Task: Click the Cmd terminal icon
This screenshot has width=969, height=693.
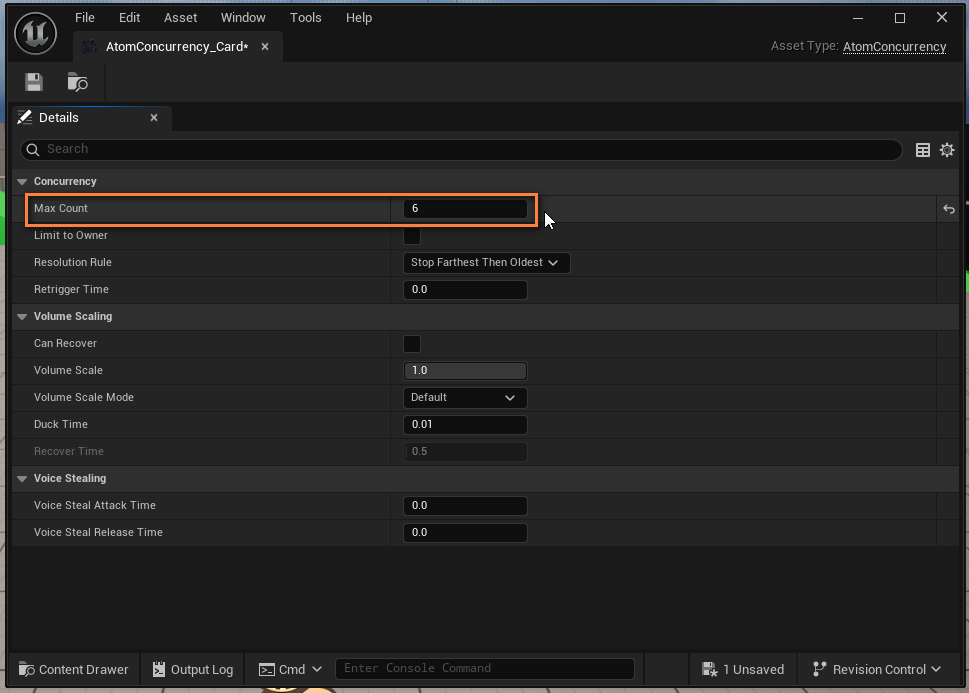Action: pos(266,670)
